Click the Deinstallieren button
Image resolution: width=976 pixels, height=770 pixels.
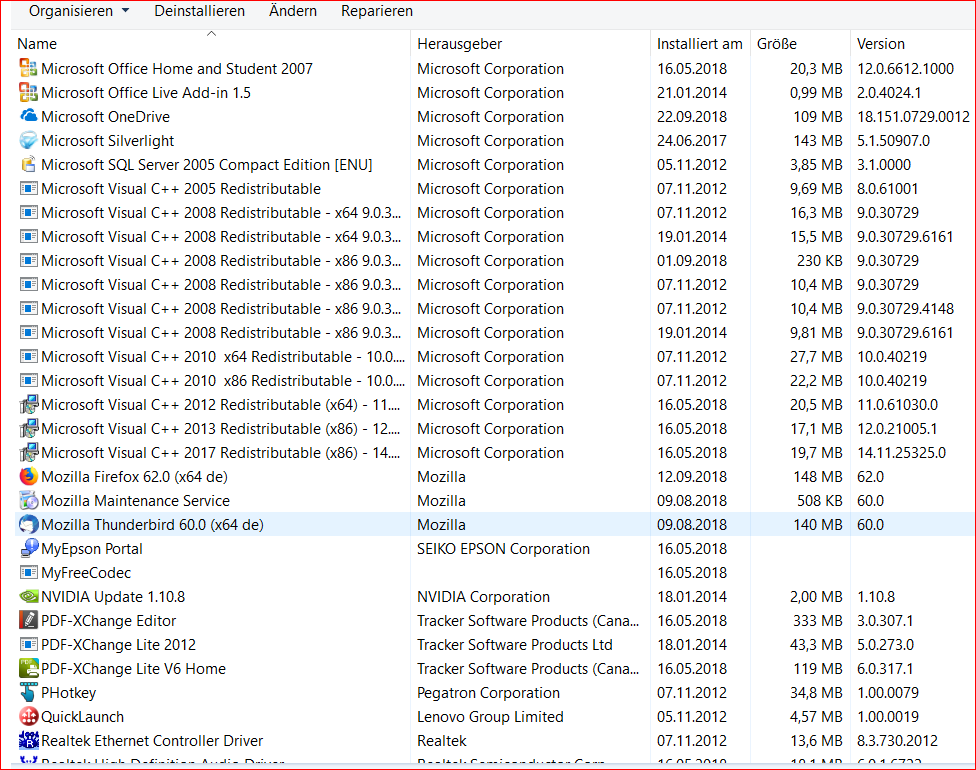(199, 11)
